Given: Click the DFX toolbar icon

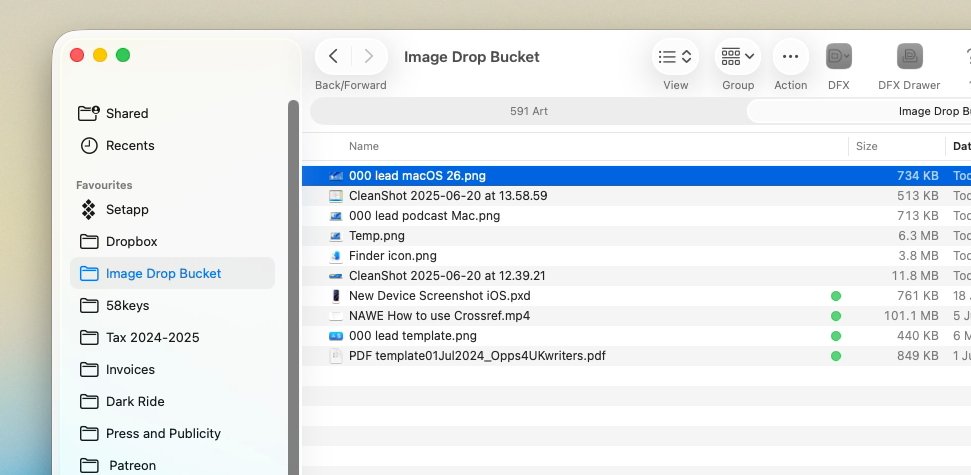Looking at the screenshot, I should coord(838,57).
